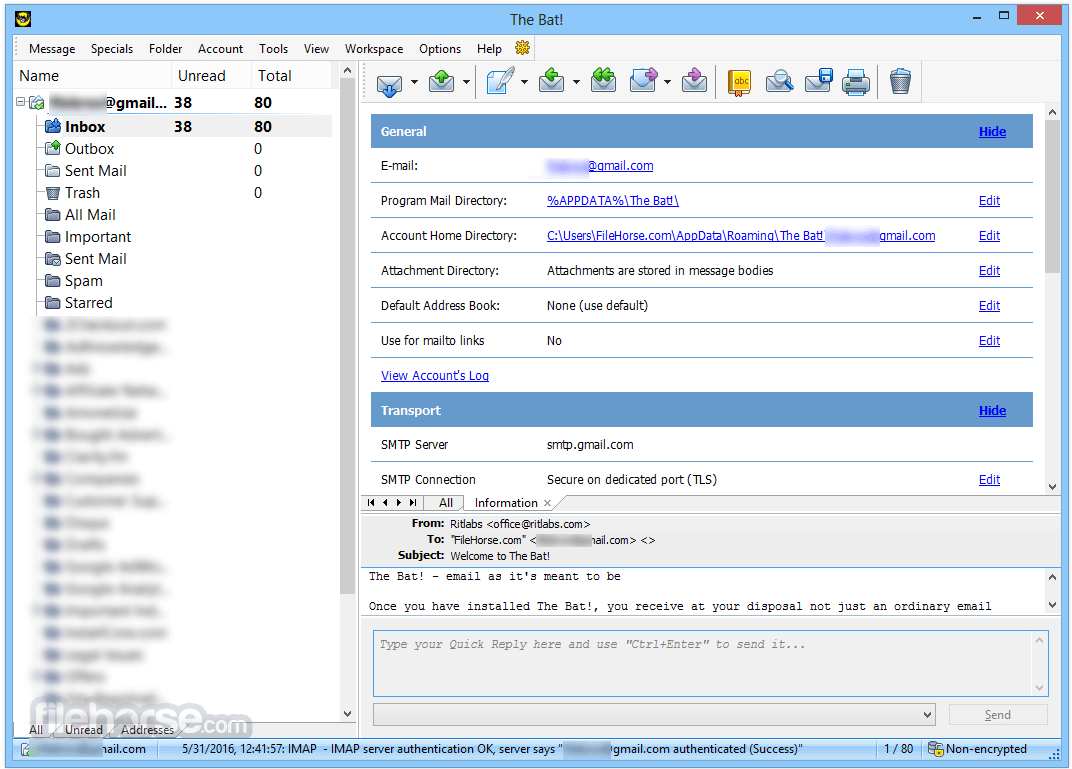The image size is (1072, 769).
Task: Open the Message menu
Action: pos(52,49)
